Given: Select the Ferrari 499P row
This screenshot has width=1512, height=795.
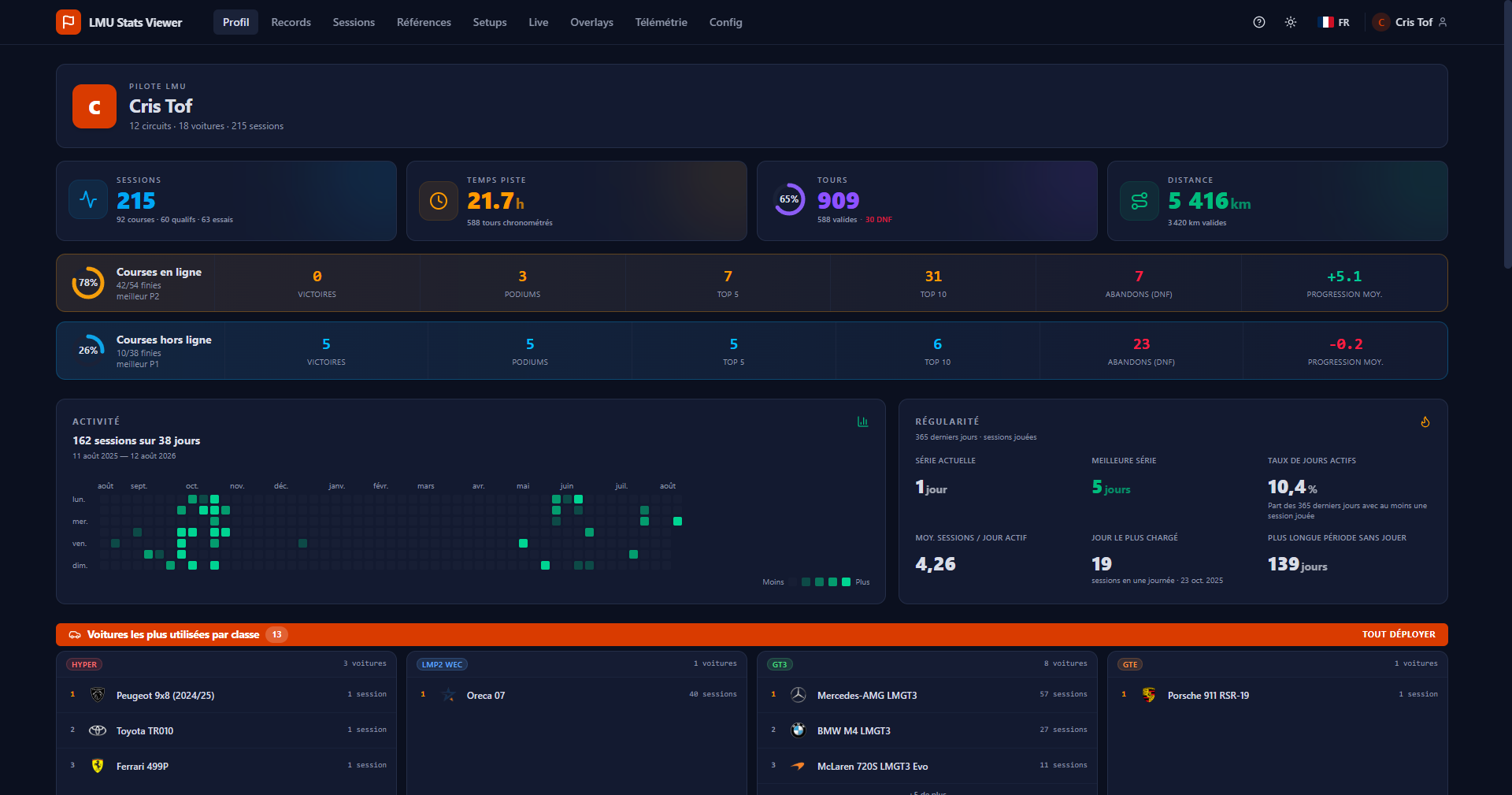Looking at the screenshot, I should click(x=226, y=766).
